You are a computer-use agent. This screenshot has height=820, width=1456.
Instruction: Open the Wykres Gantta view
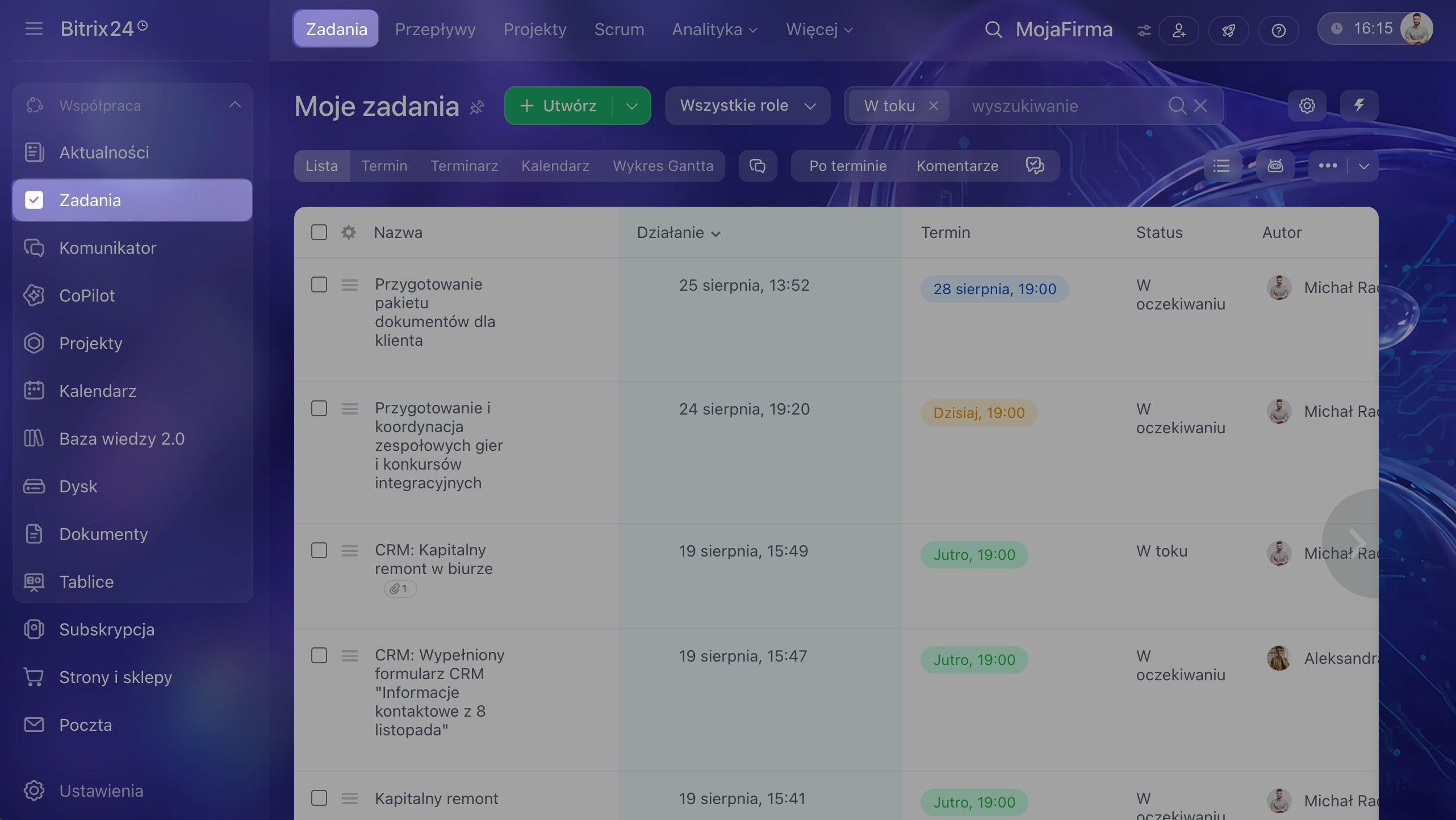(x=663, y=166)
